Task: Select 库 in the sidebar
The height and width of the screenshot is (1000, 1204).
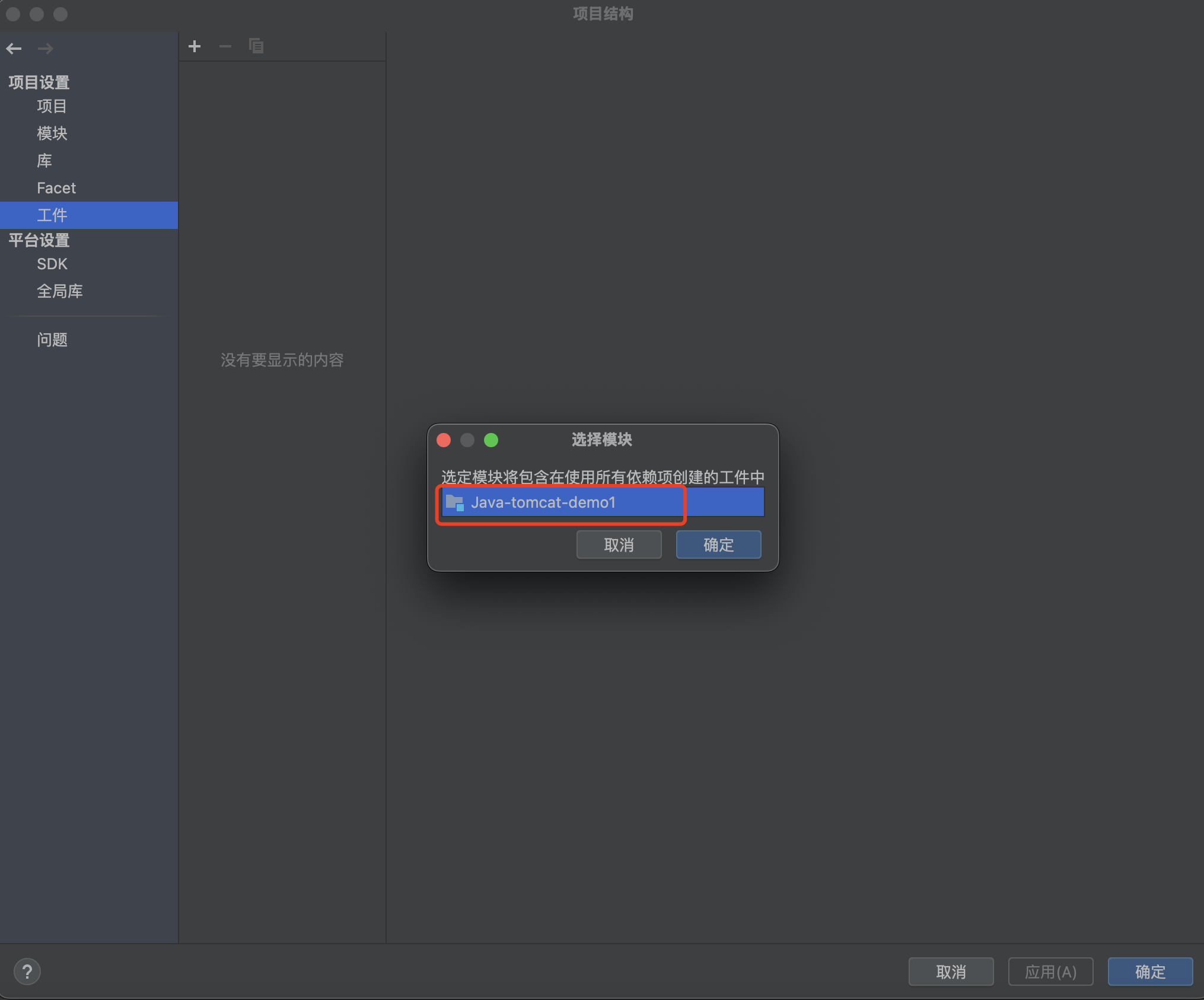Action: (44, 161)
